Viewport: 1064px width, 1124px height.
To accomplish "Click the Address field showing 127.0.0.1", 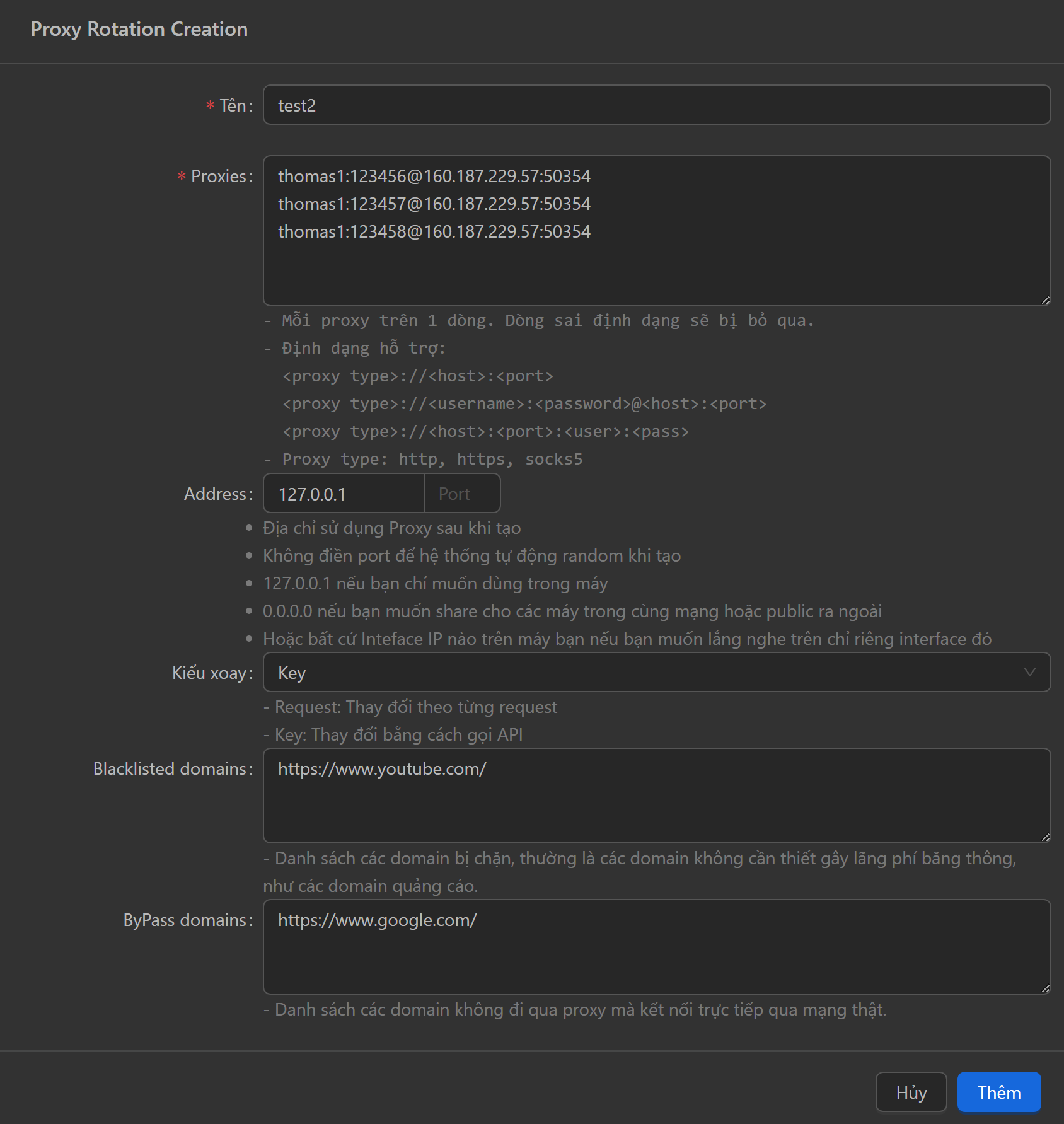I will pyautogui.click(x=344, y=494).
